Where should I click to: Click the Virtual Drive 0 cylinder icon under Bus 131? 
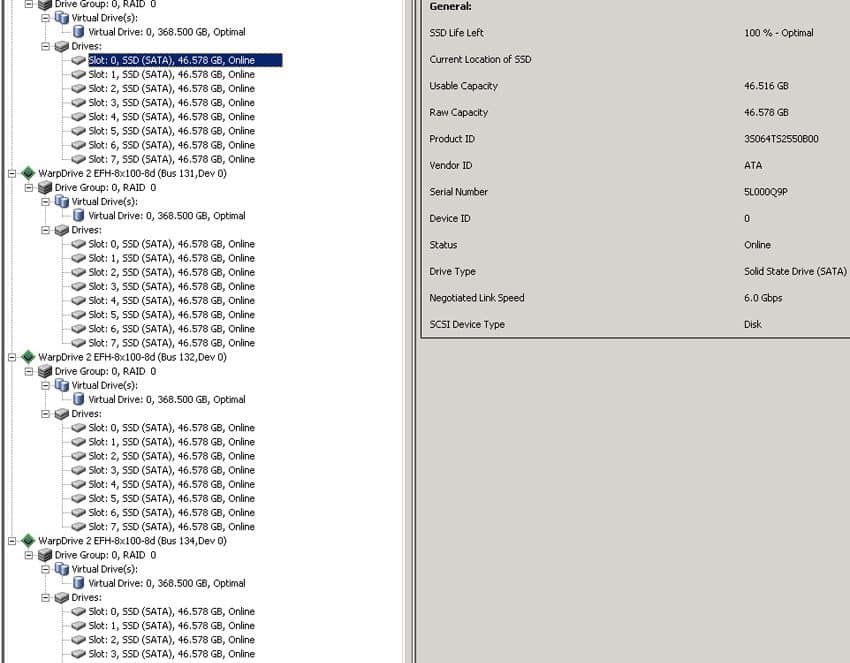coord(79,216)
